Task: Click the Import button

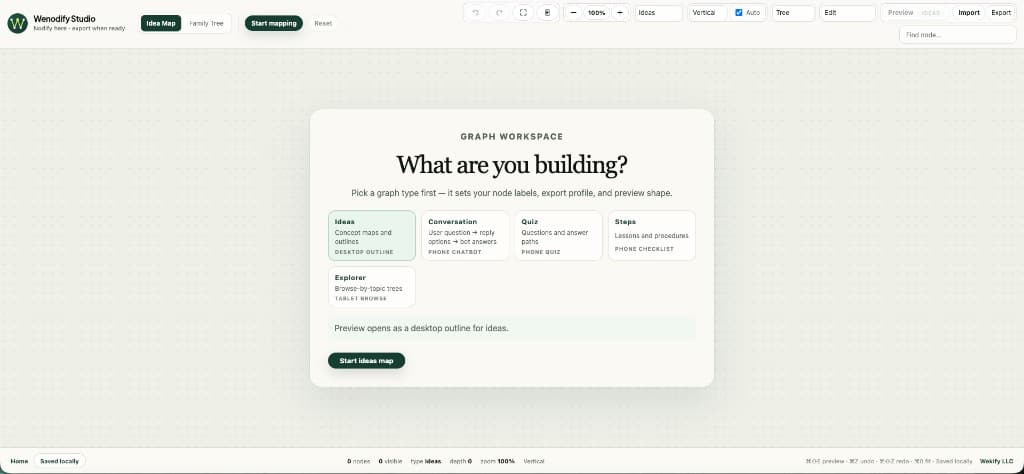Action: 968,12
